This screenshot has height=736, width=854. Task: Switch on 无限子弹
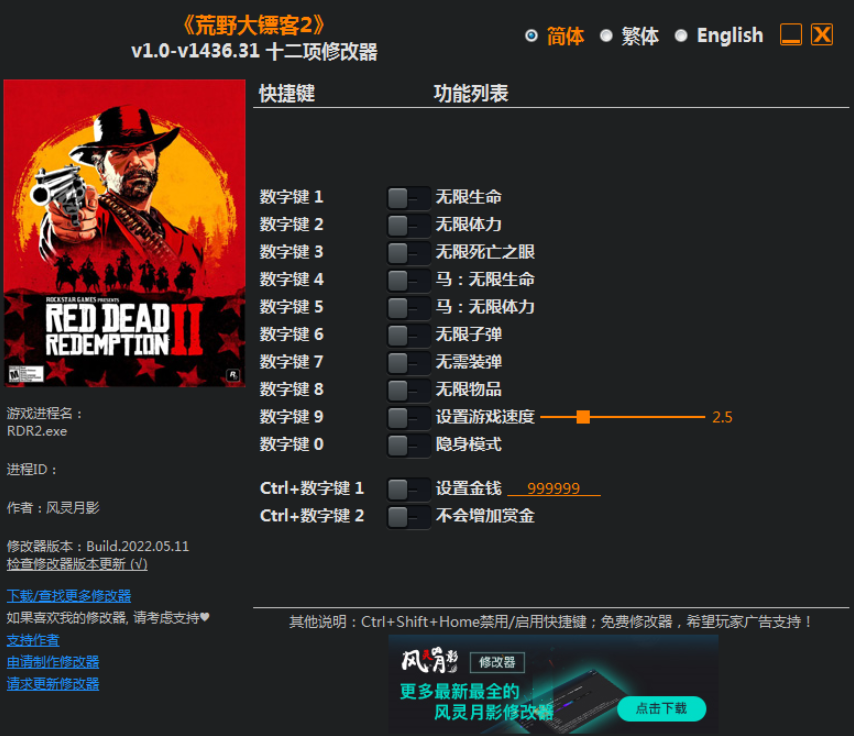pyautogui.click(x=408, y=335)
